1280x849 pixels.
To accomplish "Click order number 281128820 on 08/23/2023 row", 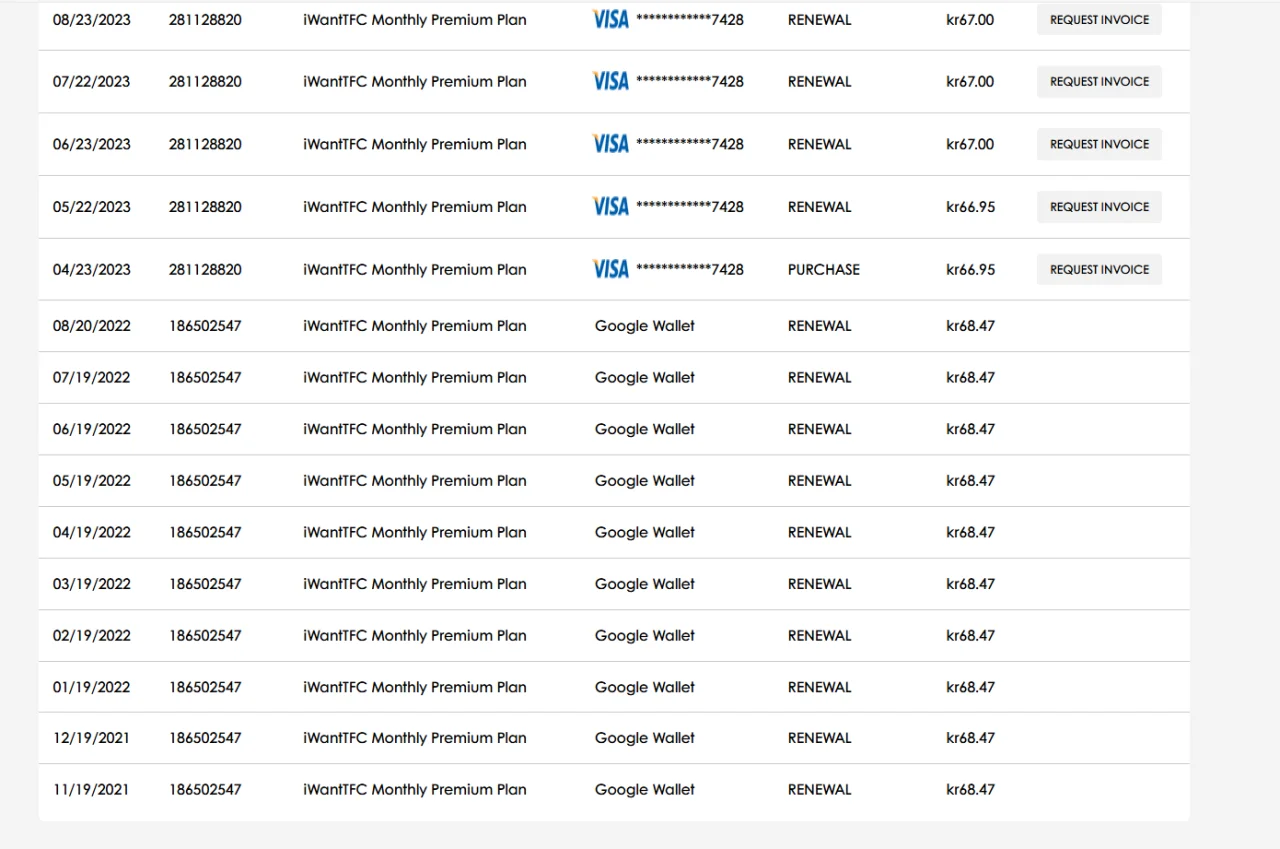I will [x=205, y=19].
